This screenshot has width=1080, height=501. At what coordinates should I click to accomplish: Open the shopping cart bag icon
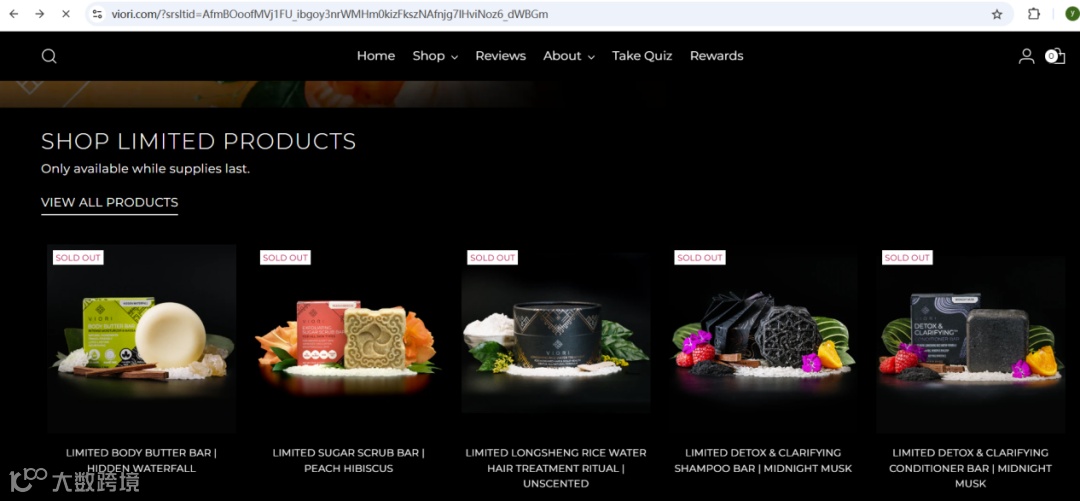(1055, 56)
